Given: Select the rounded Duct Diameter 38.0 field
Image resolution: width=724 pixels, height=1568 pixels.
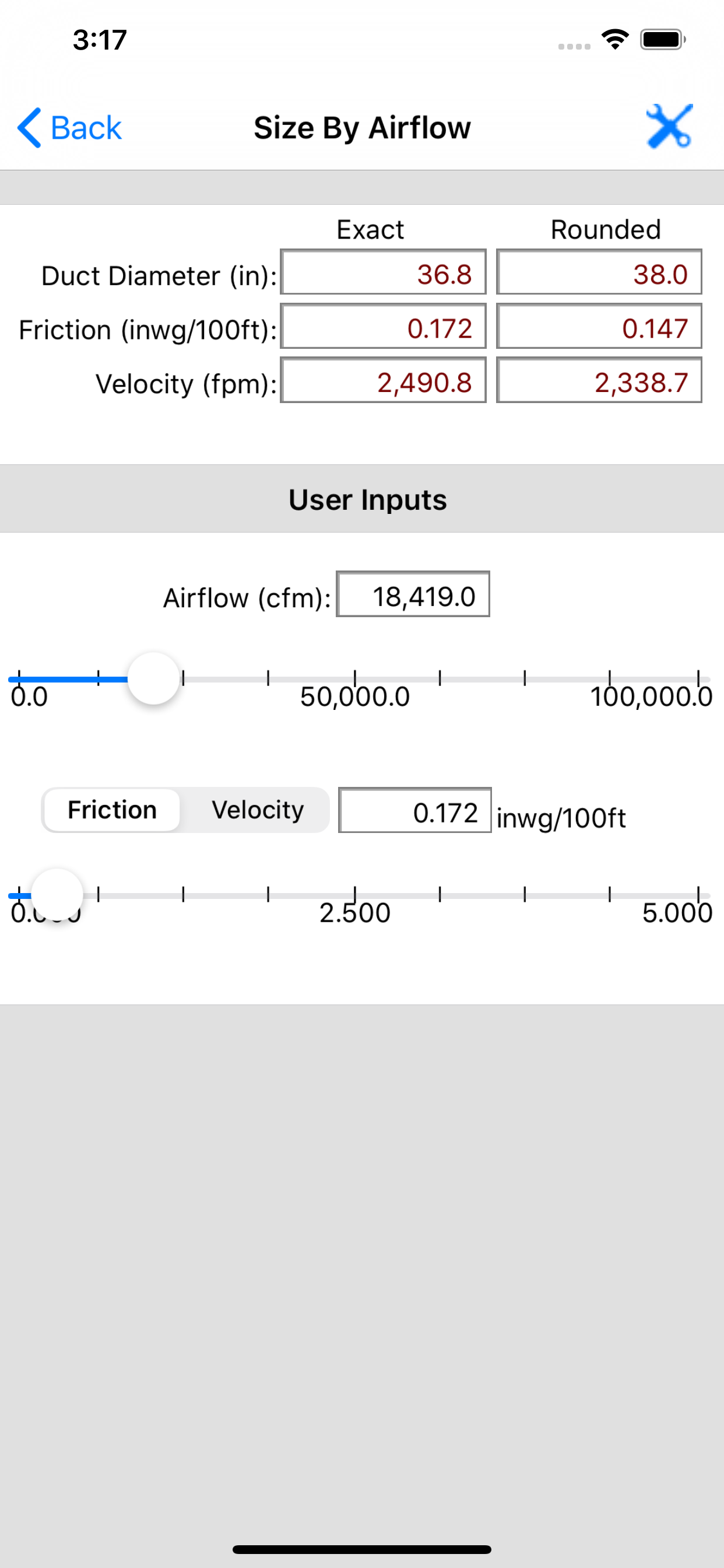Looking at the screenshot, I should tap(599, 271).
